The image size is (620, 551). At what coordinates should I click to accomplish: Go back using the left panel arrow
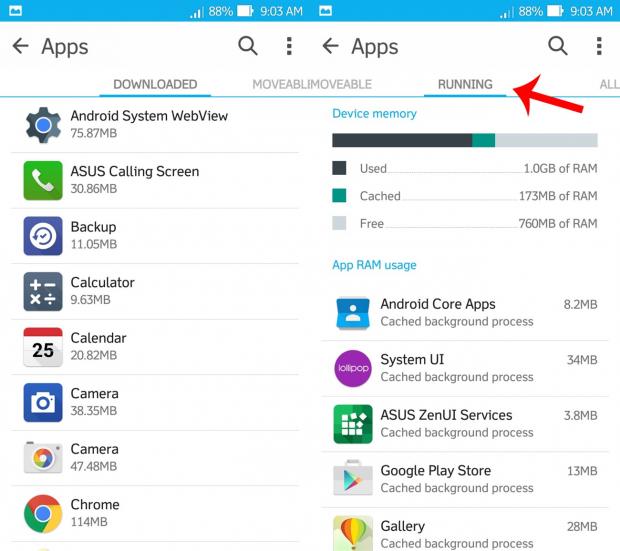click(20, 46)
